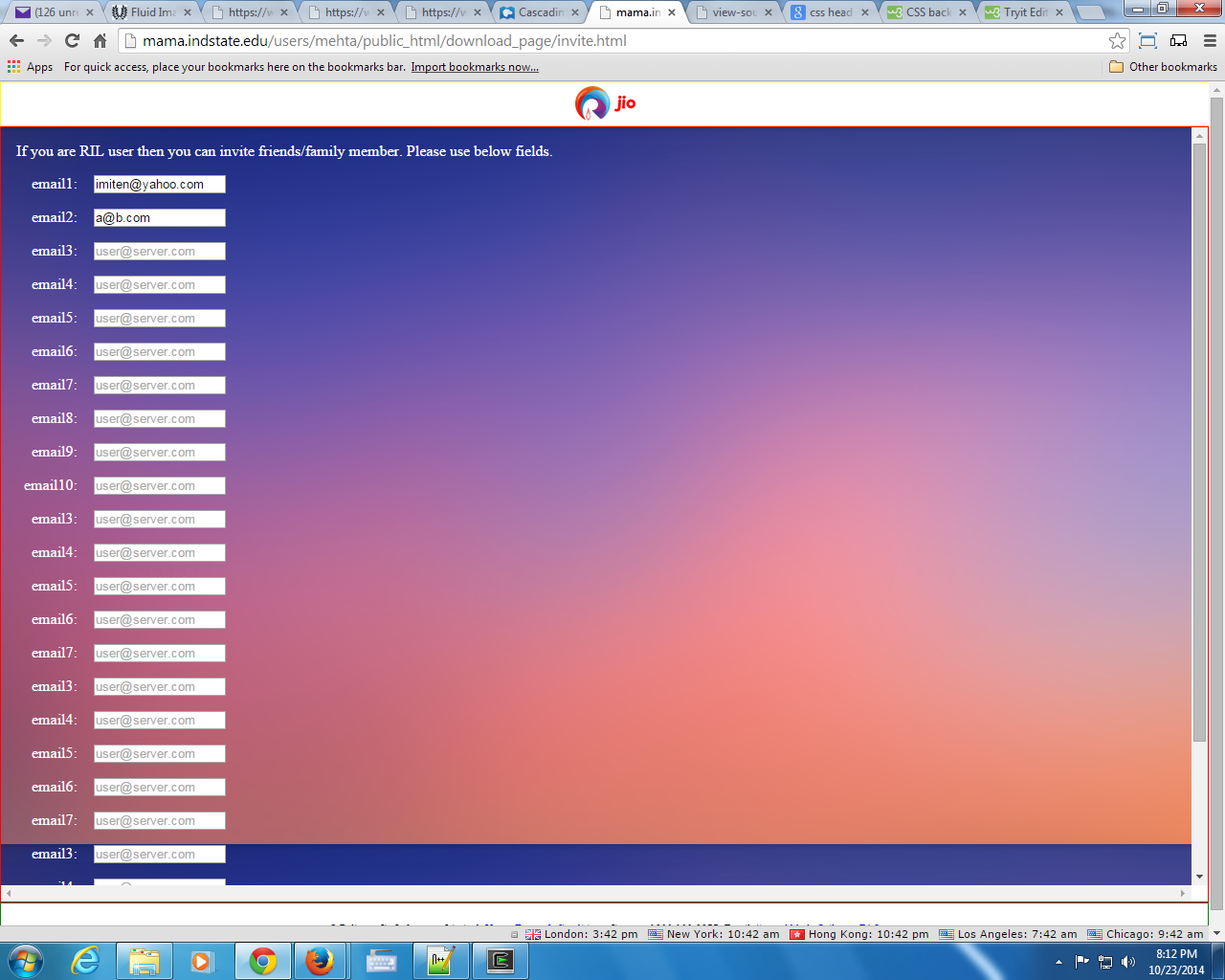Image resolution: width=1225 pixels, height=980 pixels.
Task: Switch to the Cascadin tab
Action: 538,12
